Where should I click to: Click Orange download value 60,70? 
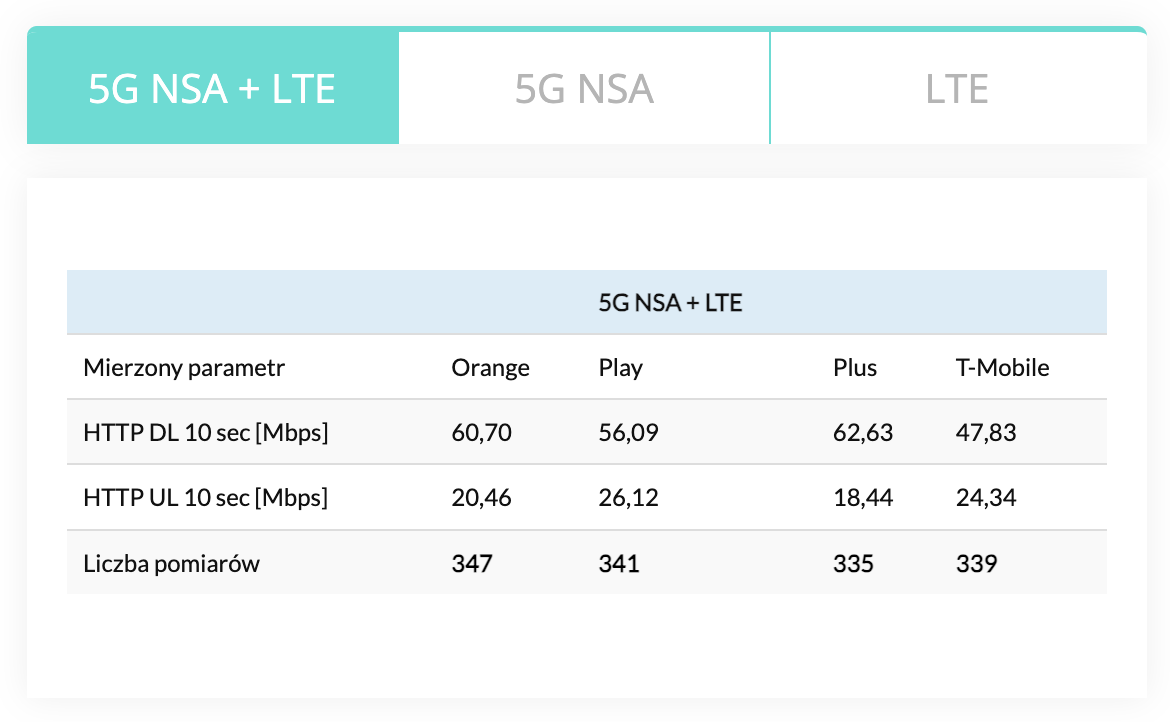coord(481,433)
